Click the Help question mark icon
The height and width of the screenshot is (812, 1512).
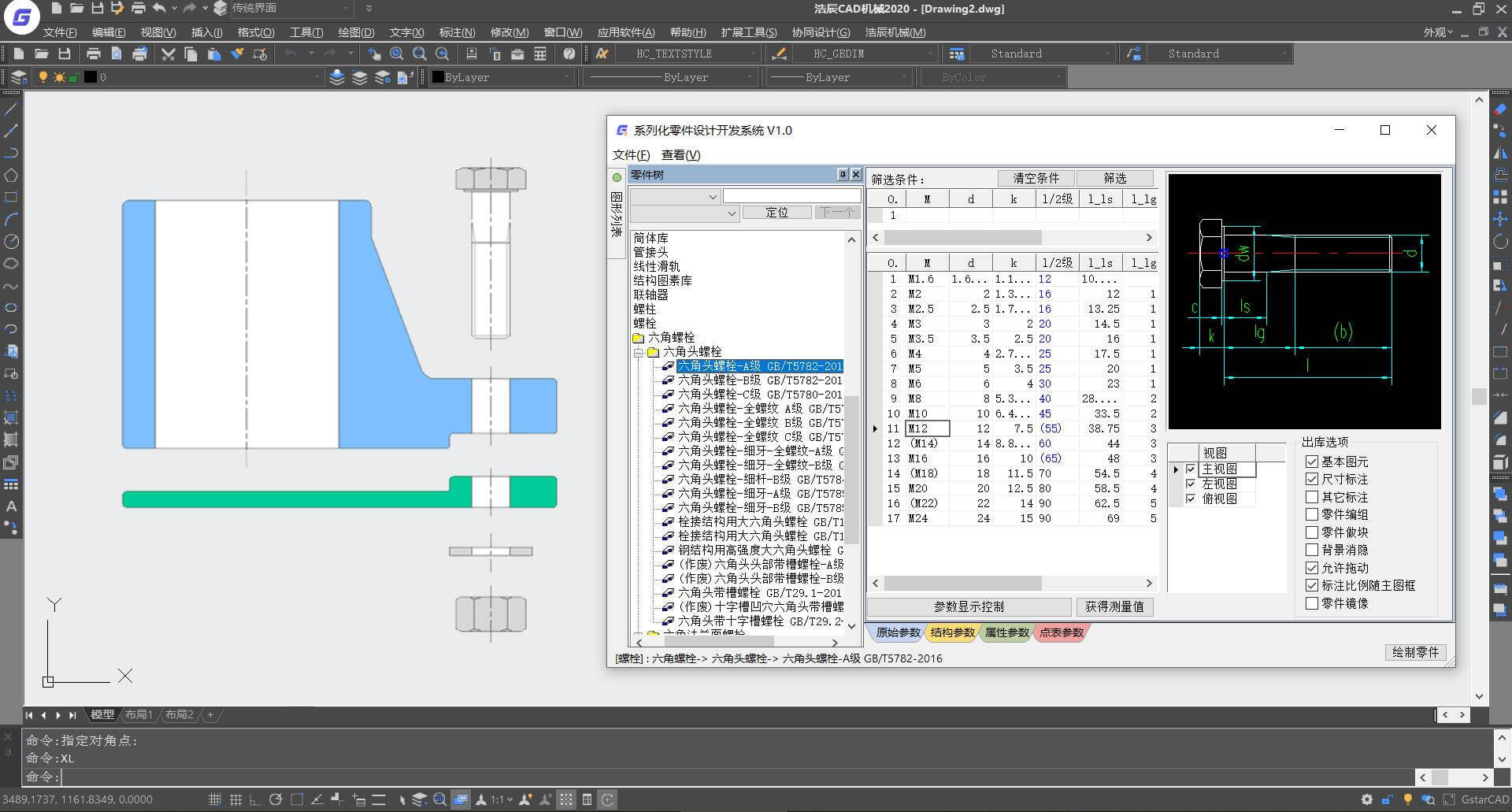point(569,54)
